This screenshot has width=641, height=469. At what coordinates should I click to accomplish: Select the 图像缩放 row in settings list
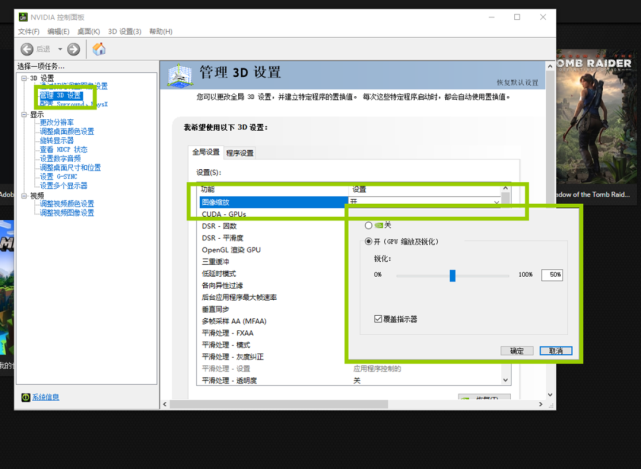click(274, 202)
